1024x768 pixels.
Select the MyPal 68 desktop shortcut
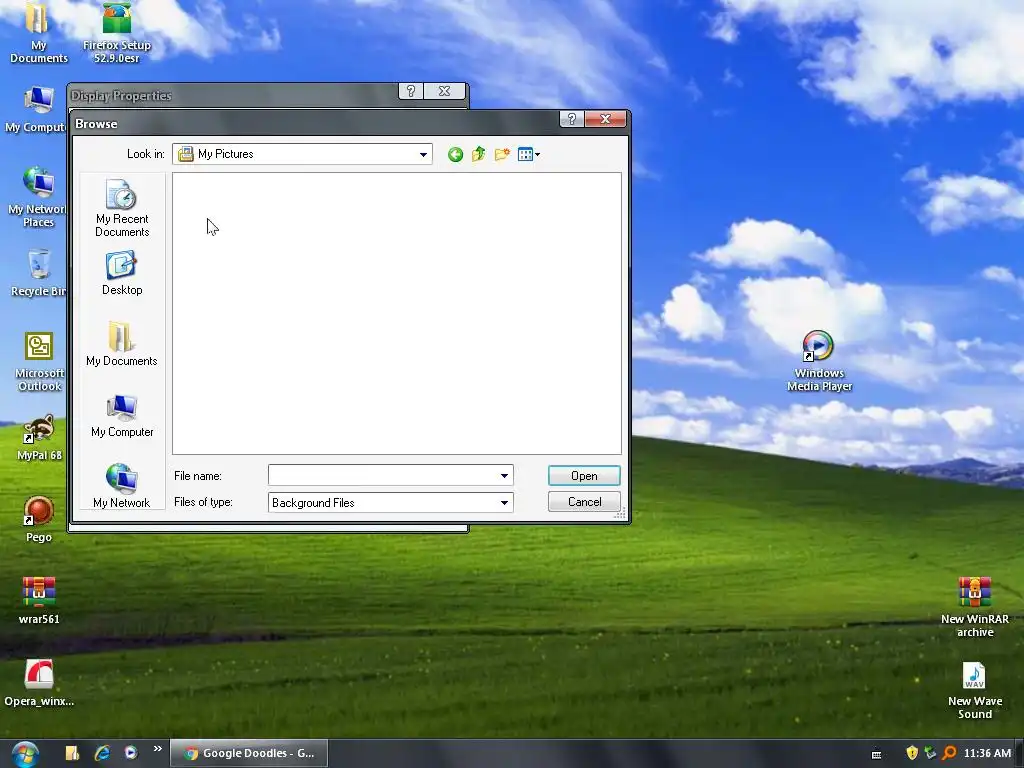39,438
